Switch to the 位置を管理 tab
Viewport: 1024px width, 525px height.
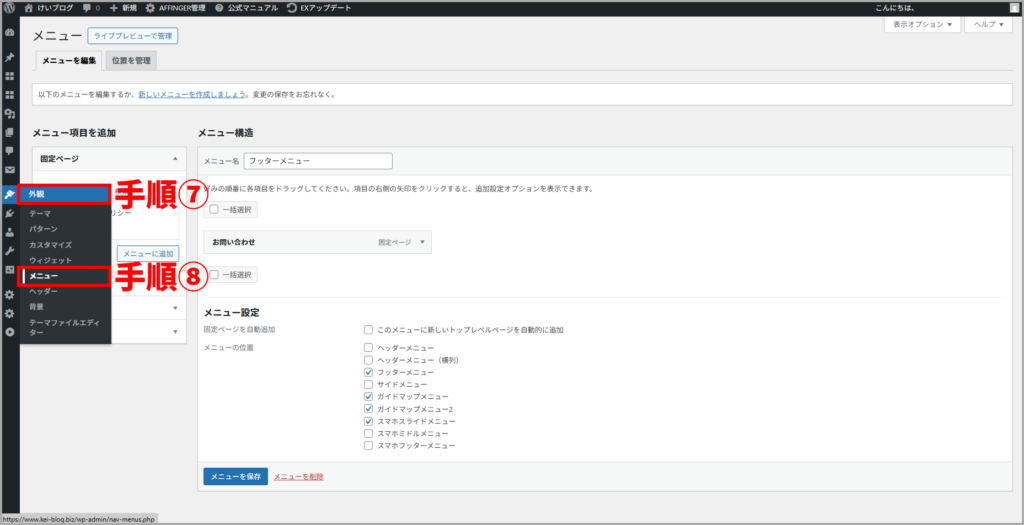click(130, 61)
